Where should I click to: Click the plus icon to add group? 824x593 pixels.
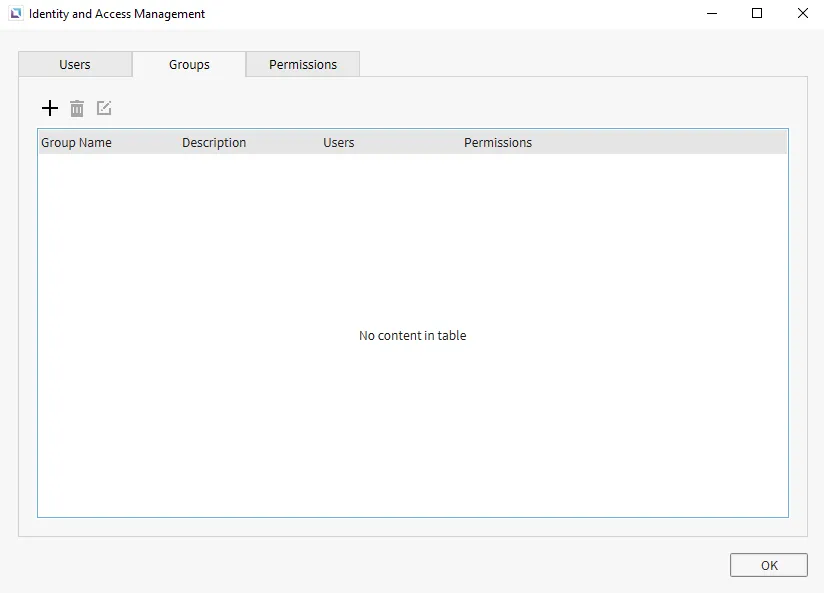click(x=50, y=108)
